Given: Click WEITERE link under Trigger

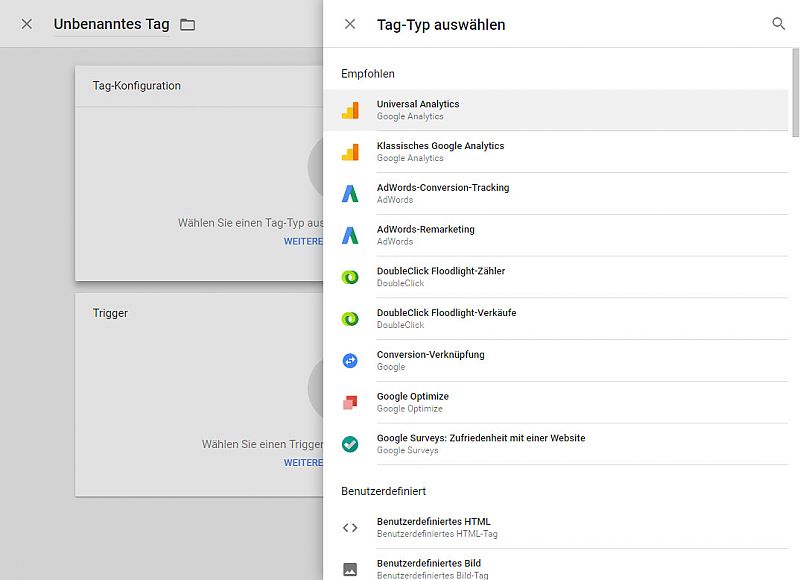Looking at the screenshot, I should click(x=303, y=463).
